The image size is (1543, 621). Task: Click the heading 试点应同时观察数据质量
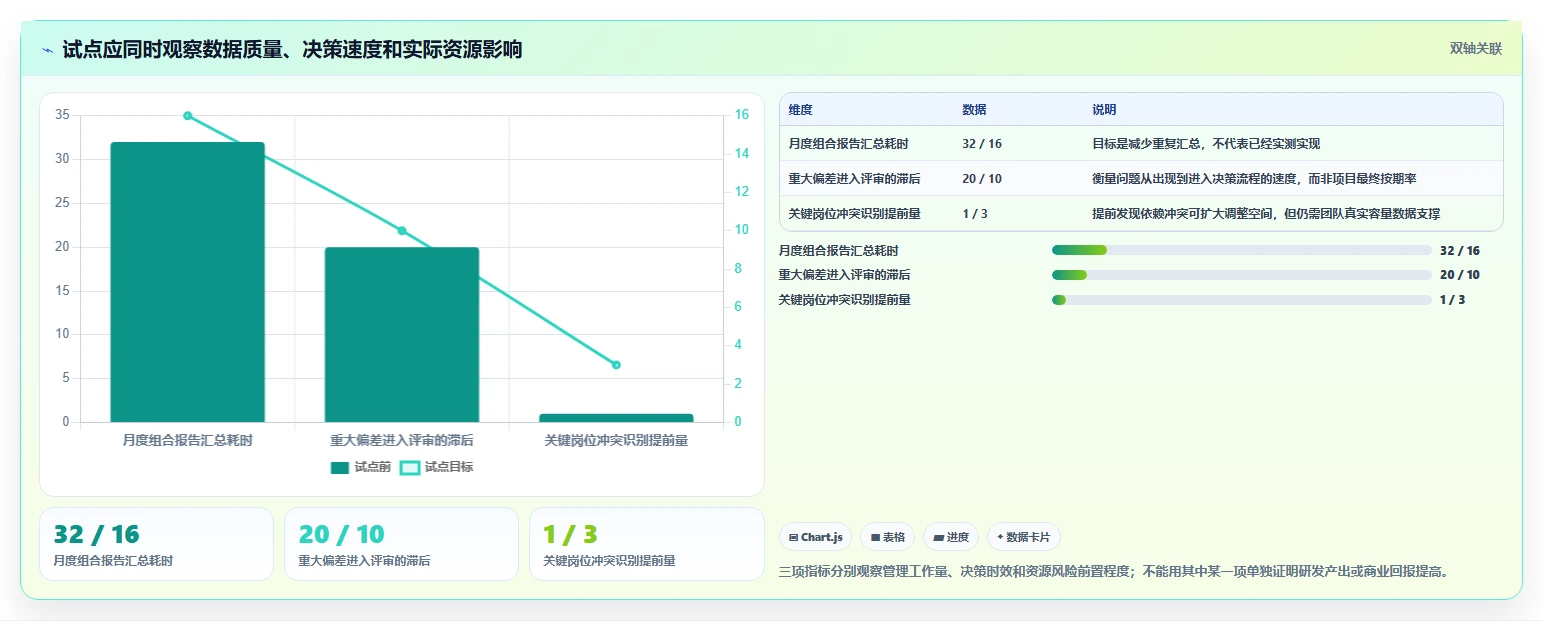pyautogui.click(x=292, y=50)
